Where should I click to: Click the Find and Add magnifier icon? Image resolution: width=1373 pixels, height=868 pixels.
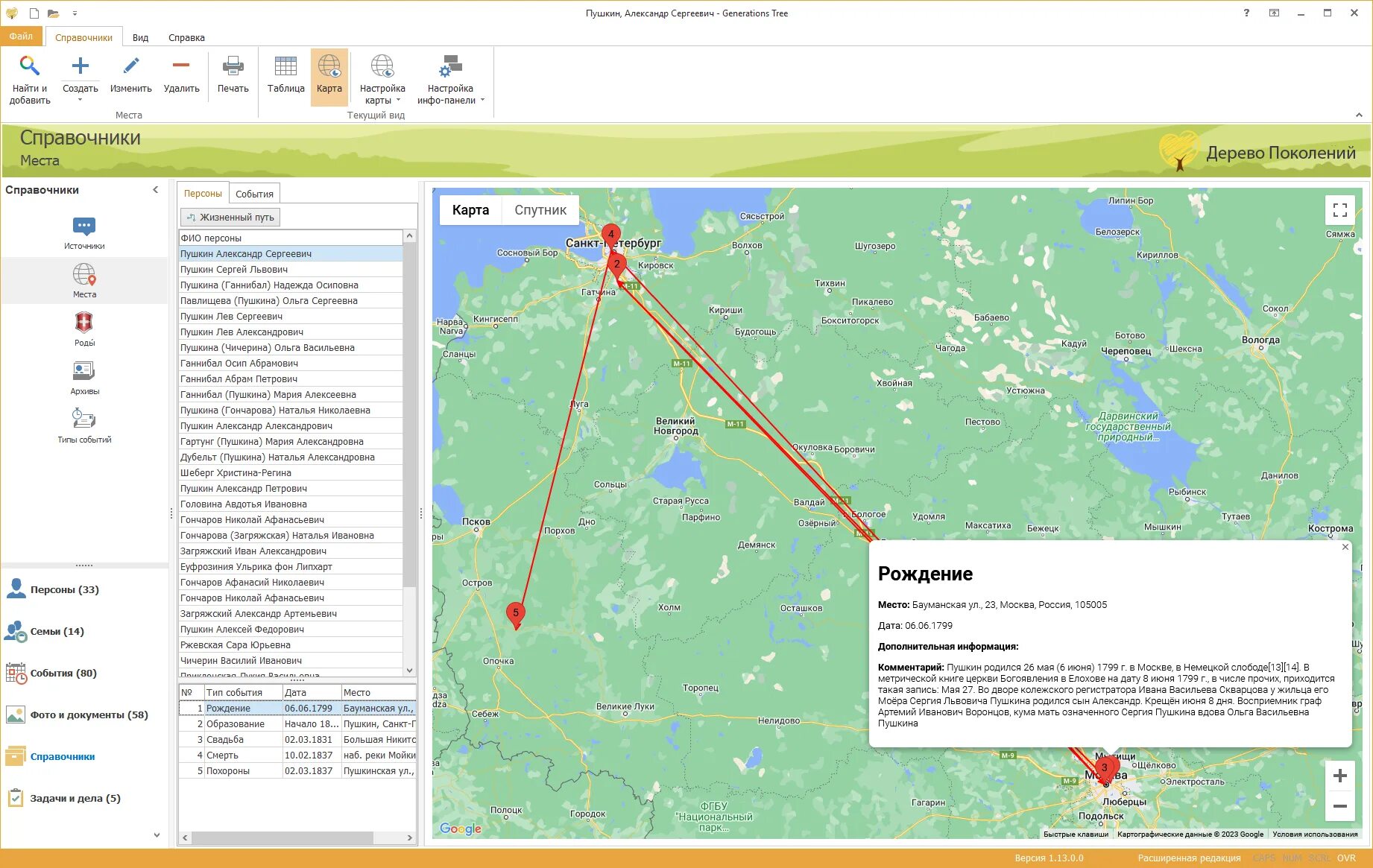[x=30, y=66]
